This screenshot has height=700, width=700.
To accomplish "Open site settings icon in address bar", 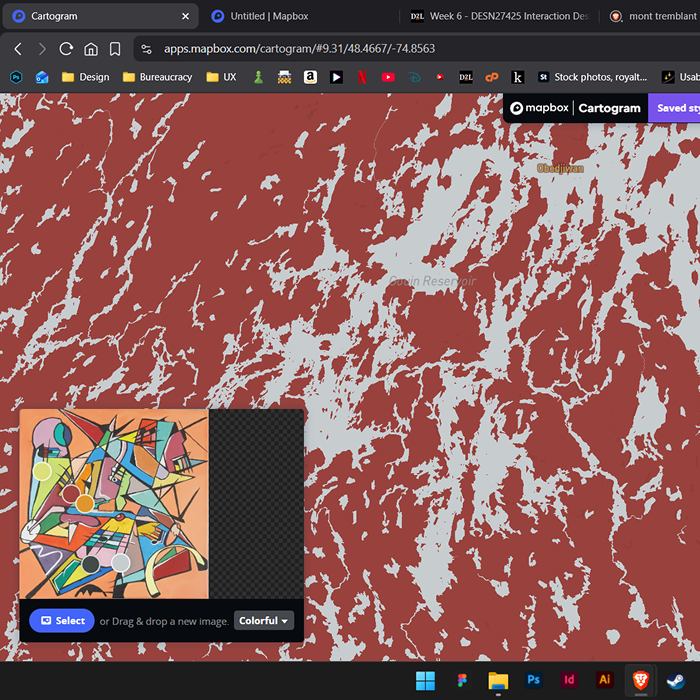I will [146, 49].
